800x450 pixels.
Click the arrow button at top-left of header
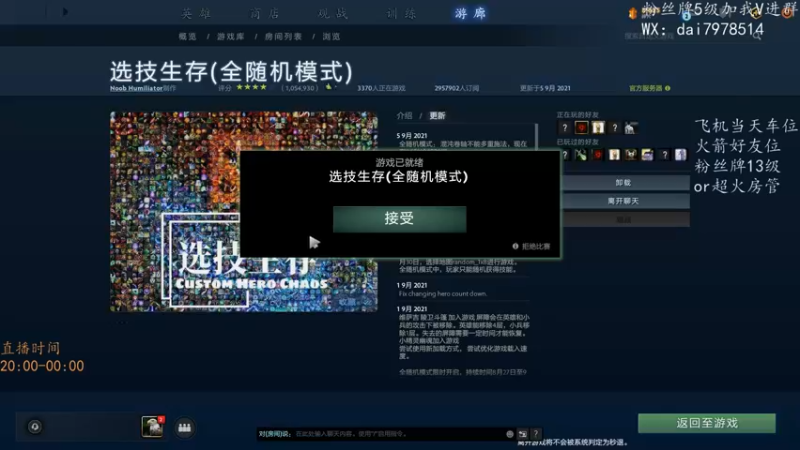(65, 12)
